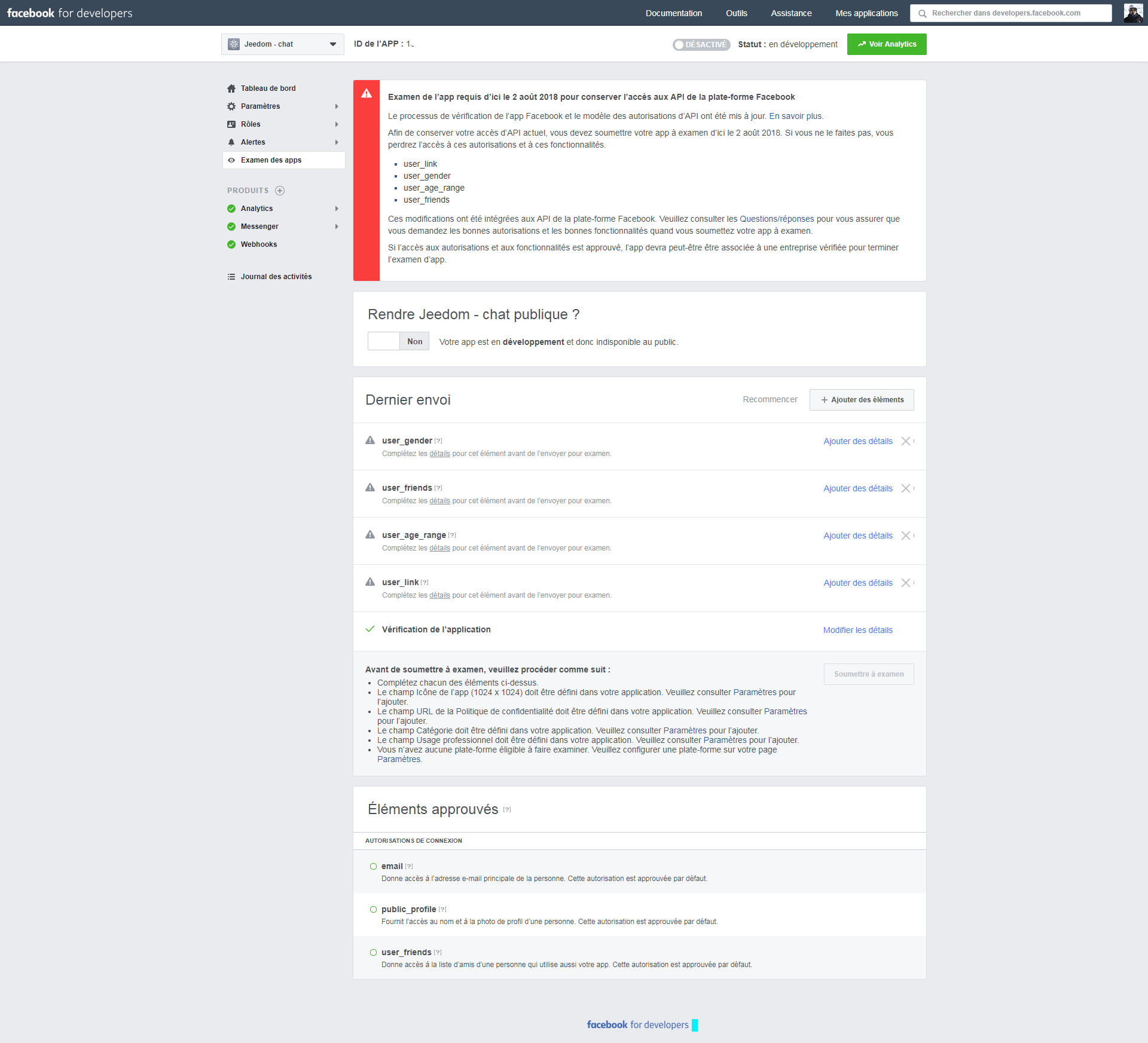Open Outils in the top menu

click(737, 13)
